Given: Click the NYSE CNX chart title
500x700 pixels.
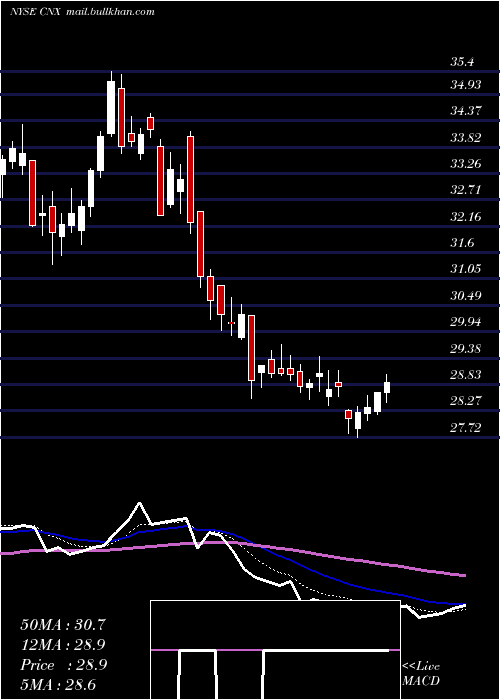Looking at the screenshot, I should (x=36, y=12).
